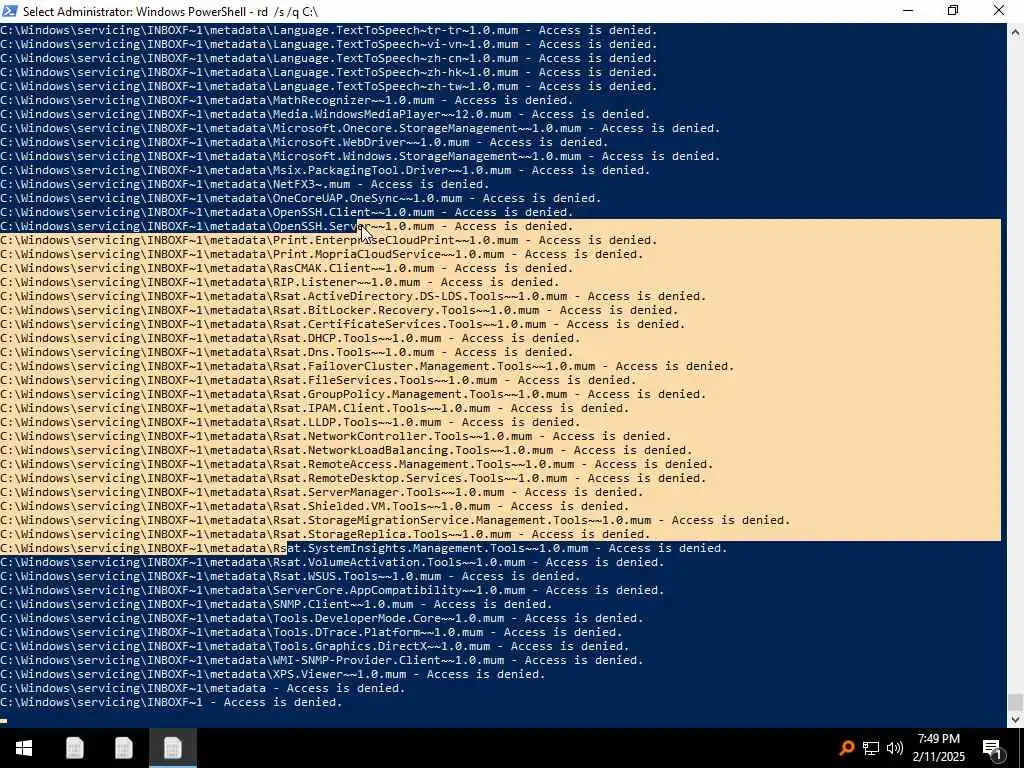Click the Rsat.BitLocker.Recovery.Tools line

[339, 310]
